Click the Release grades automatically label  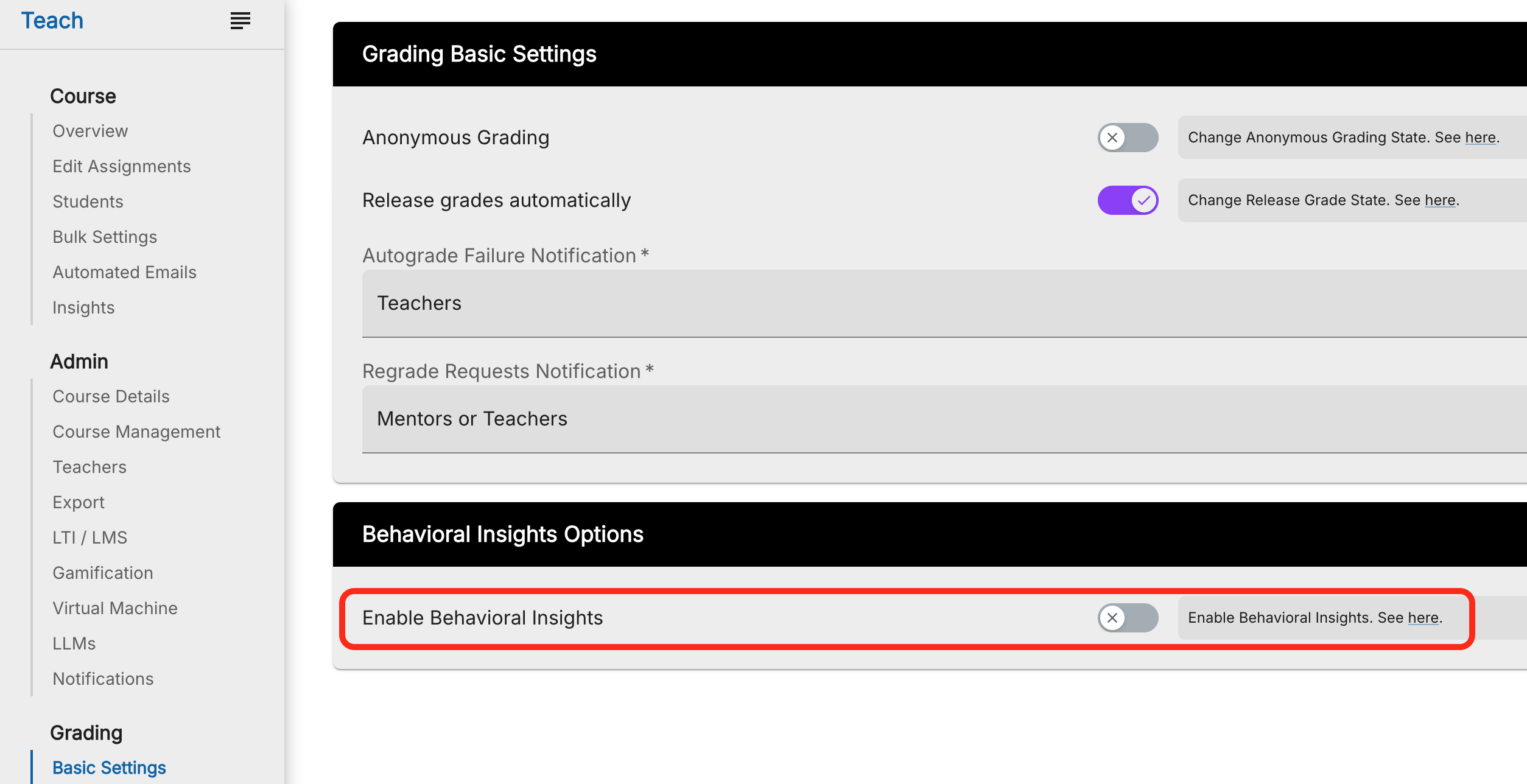pos(497,200)
